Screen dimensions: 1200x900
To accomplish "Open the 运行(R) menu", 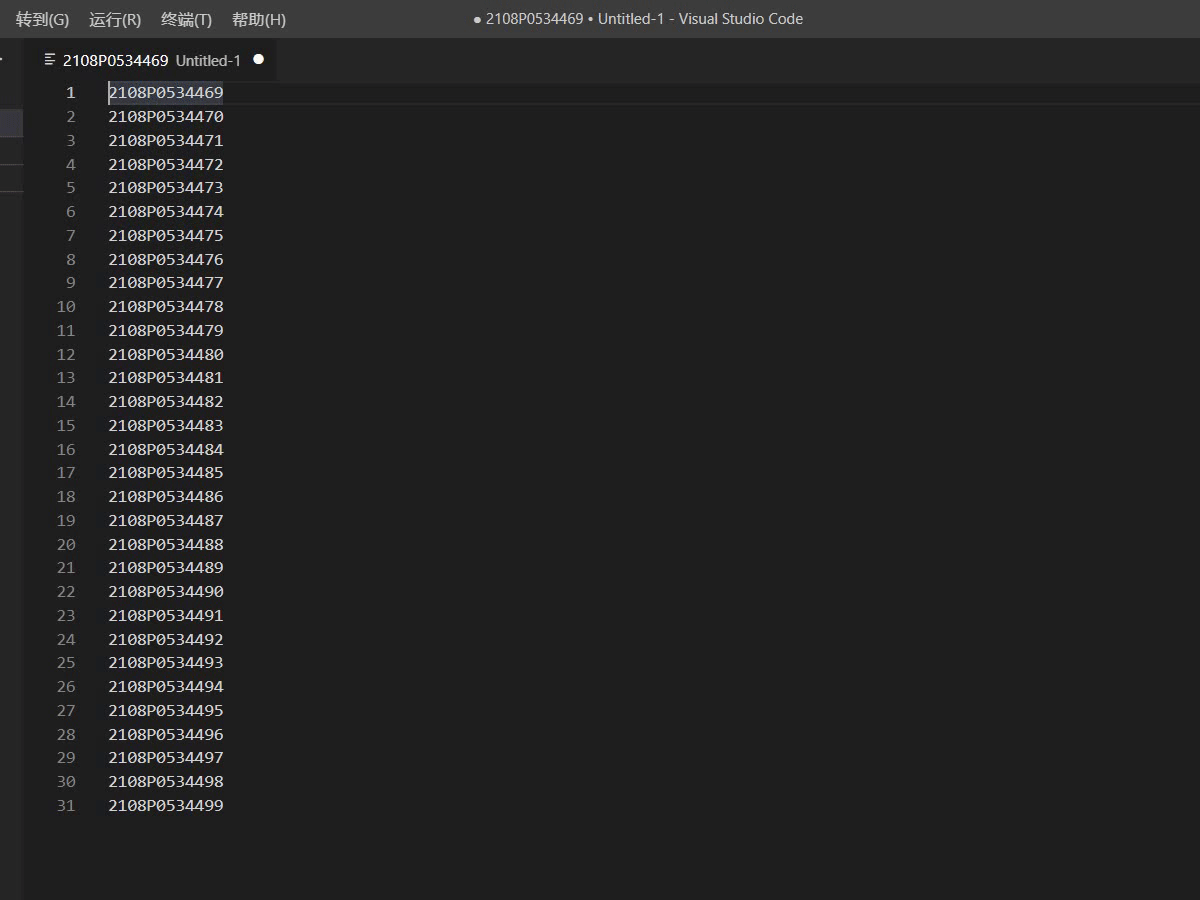I will (x=114, y=19).
